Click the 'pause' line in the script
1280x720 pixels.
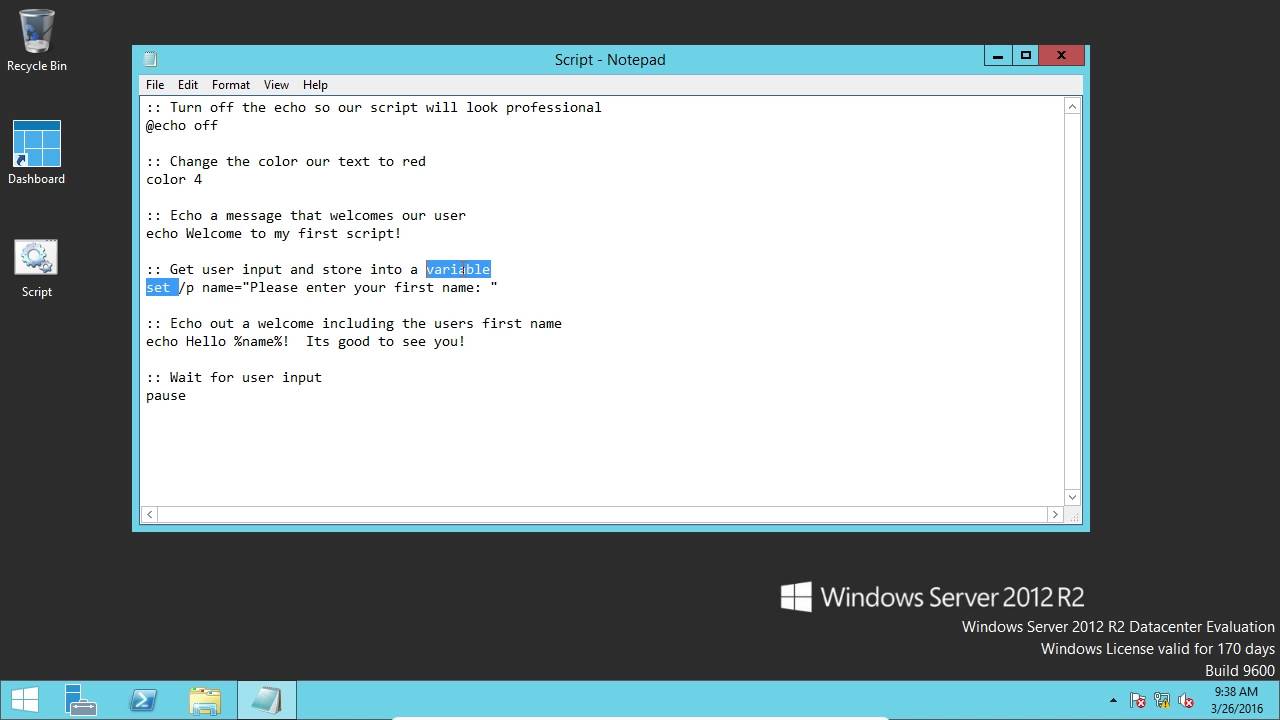click(166, 395)
